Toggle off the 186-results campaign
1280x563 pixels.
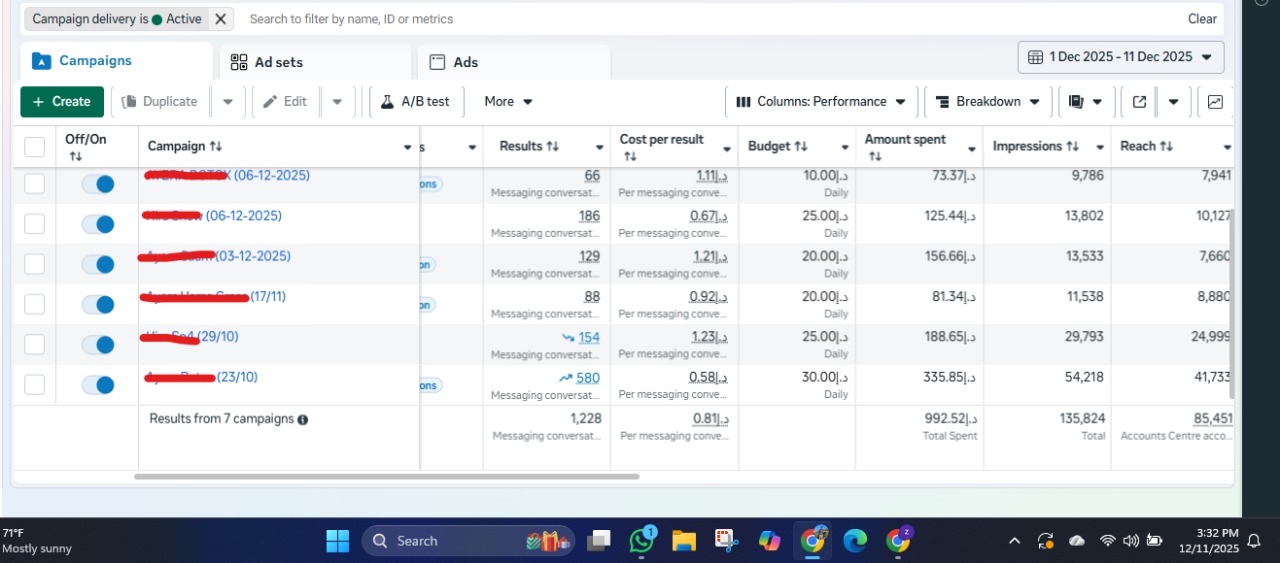point(98,224)
